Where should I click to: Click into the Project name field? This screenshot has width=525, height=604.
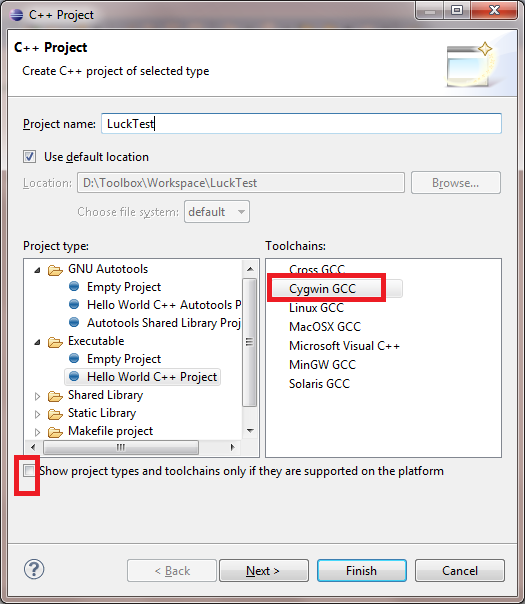(x=301, y=124)
